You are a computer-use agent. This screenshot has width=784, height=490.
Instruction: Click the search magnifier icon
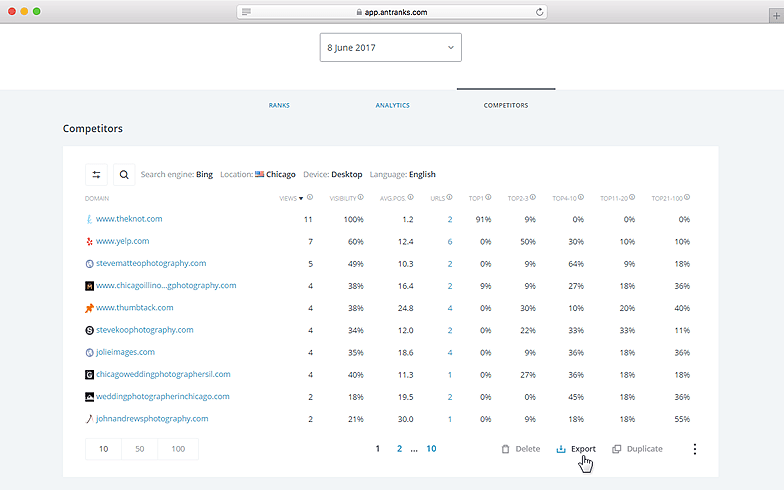click(x=124, y=175)
